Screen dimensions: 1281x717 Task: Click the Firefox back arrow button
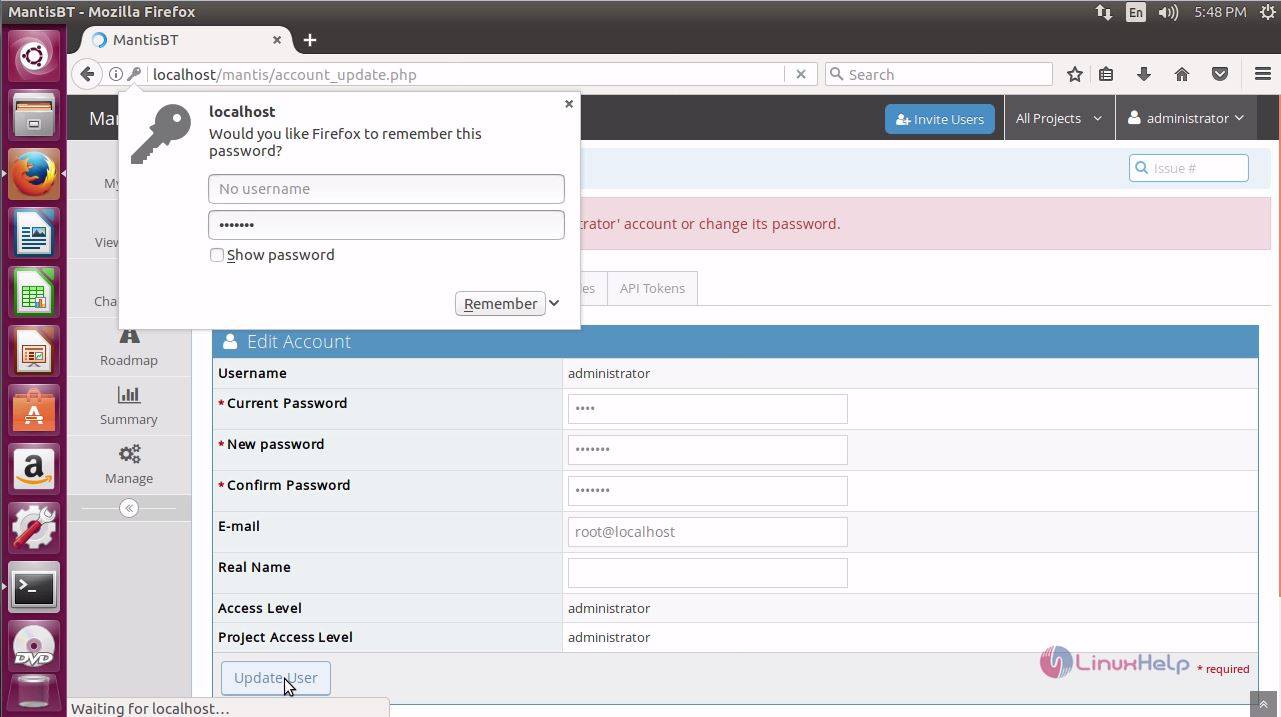(x=87, y=74)
